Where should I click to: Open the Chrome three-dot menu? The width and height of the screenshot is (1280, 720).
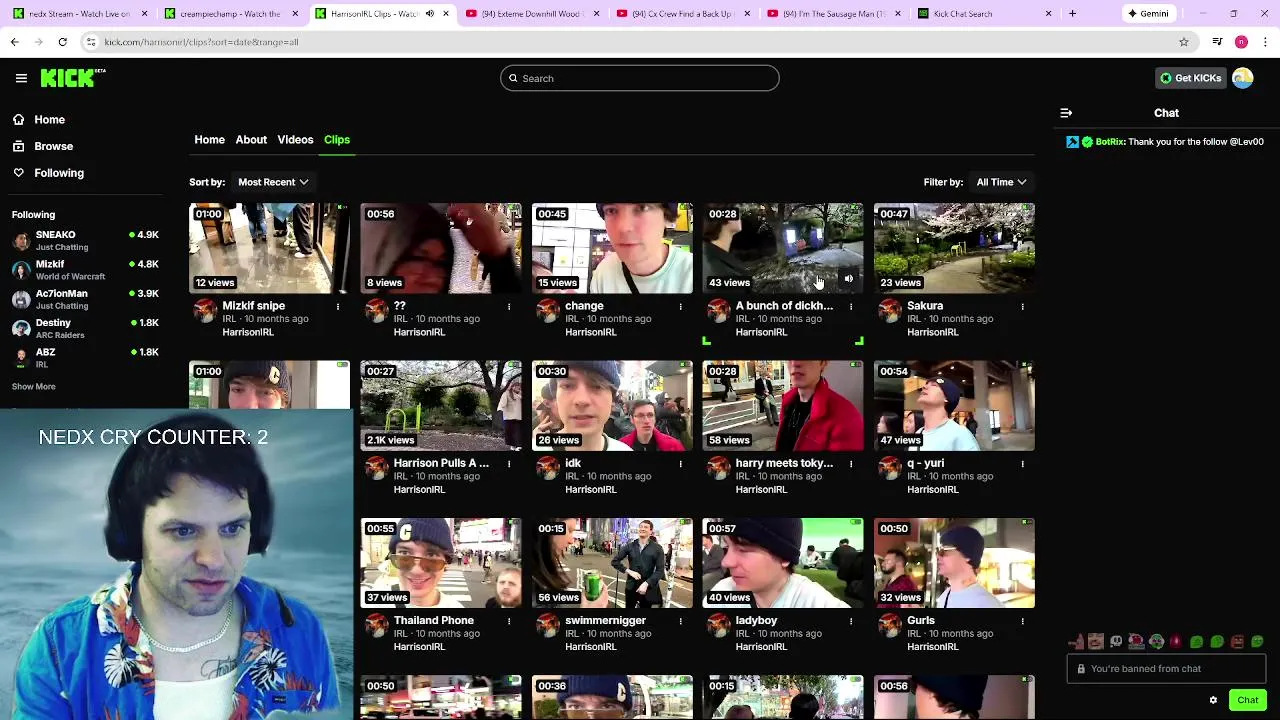(1265, 42)
